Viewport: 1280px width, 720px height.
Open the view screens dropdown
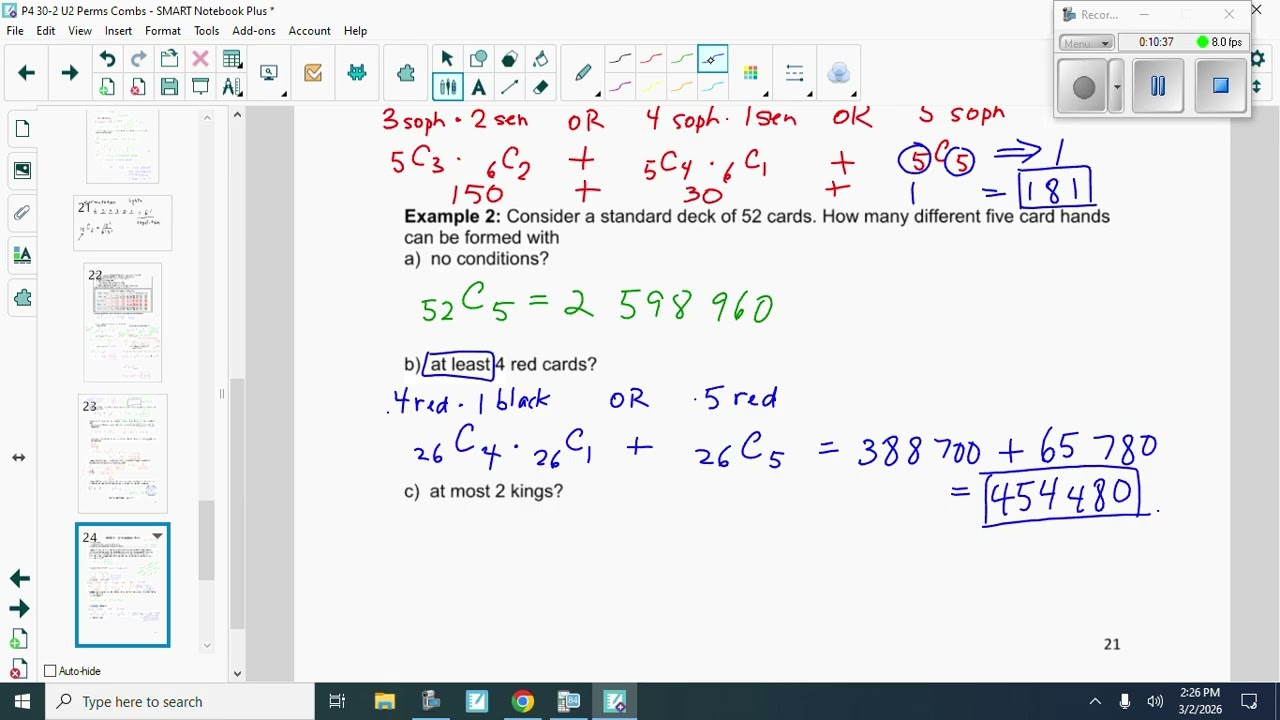269,73
